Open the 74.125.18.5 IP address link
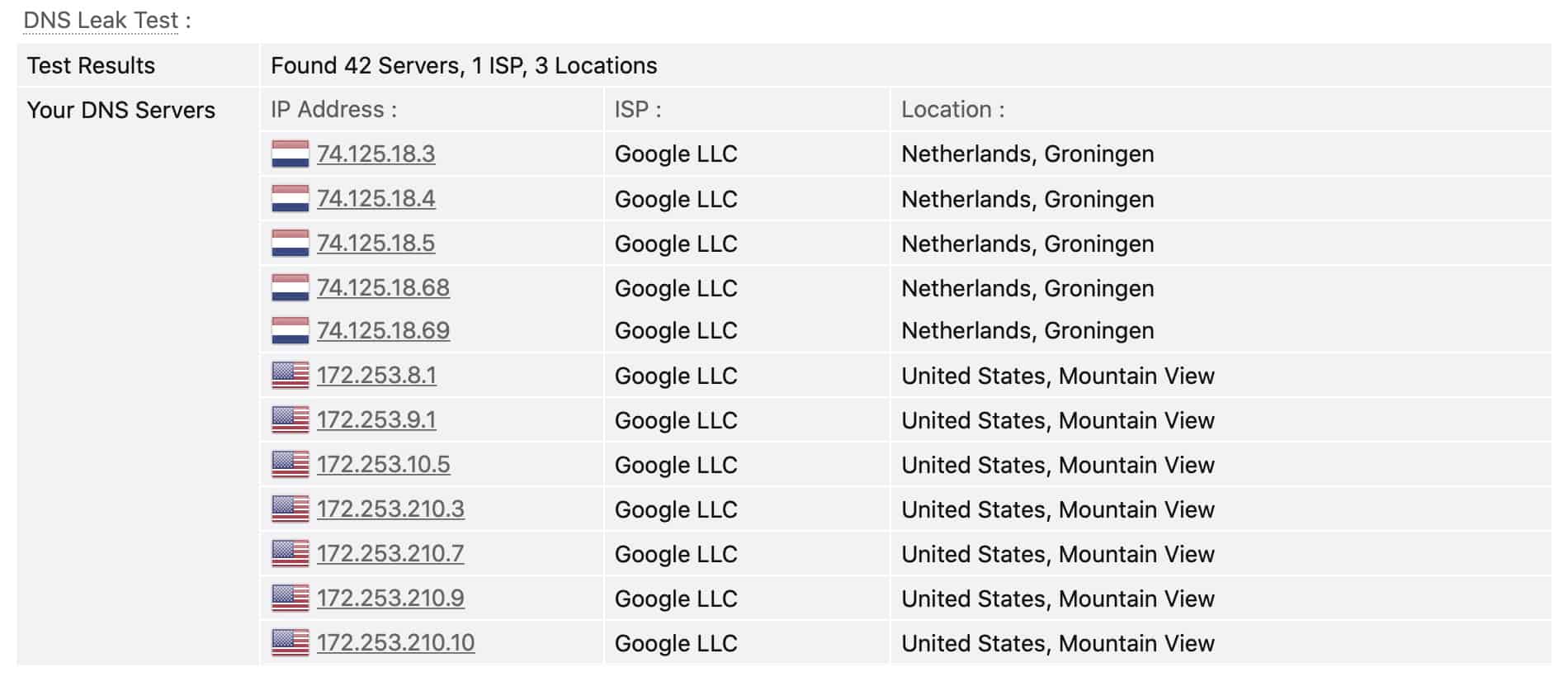 click(x=376, y=243)
